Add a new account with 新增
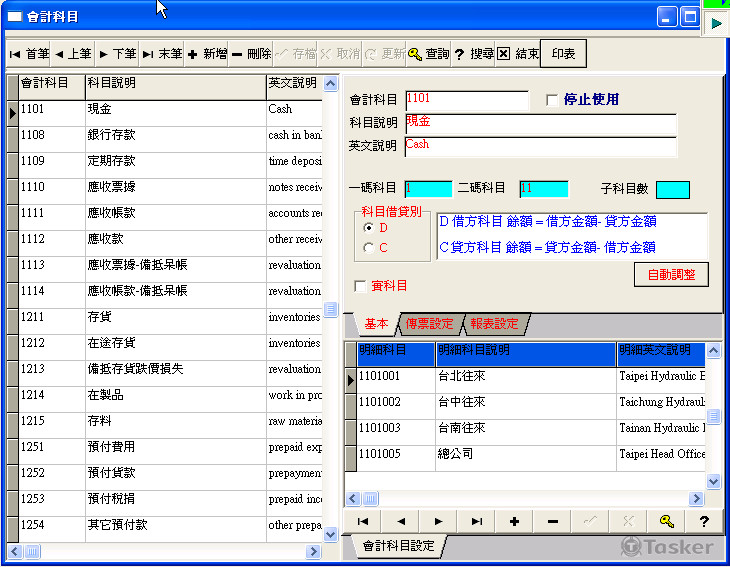The width and height of the screenshot is (730, 567). [x=207, y=54]
